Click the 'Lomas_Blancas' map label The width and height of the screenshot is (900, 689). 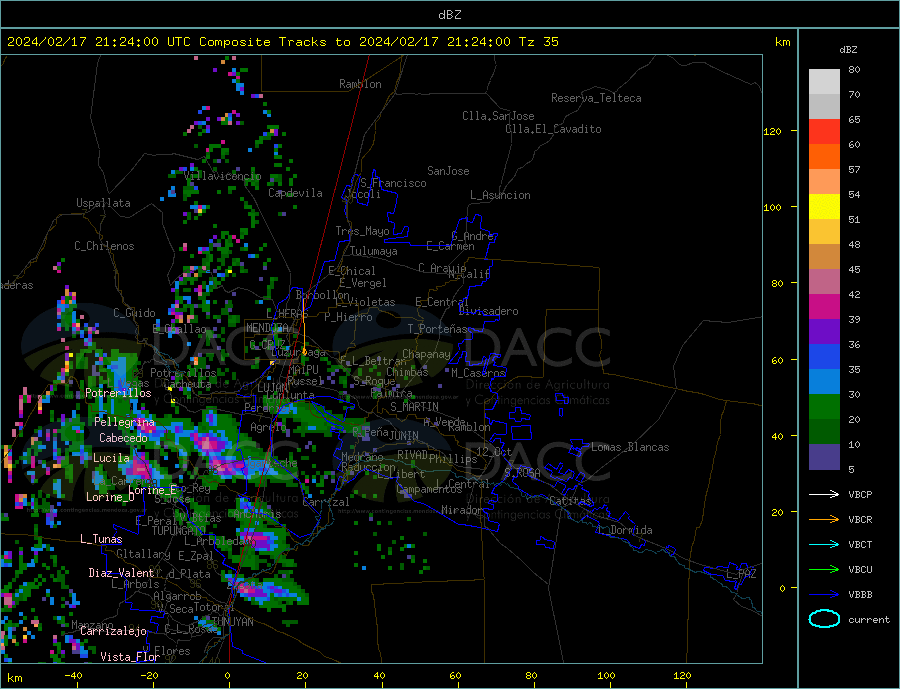click(x=630, y=447)
